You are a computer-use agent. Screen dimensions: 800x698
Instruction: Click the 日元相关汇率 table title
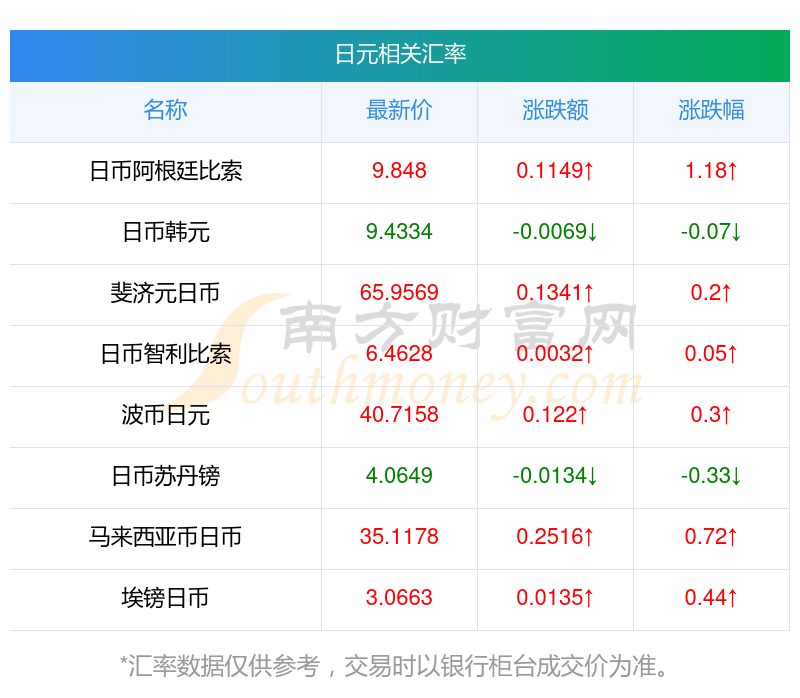coord(400,54)
